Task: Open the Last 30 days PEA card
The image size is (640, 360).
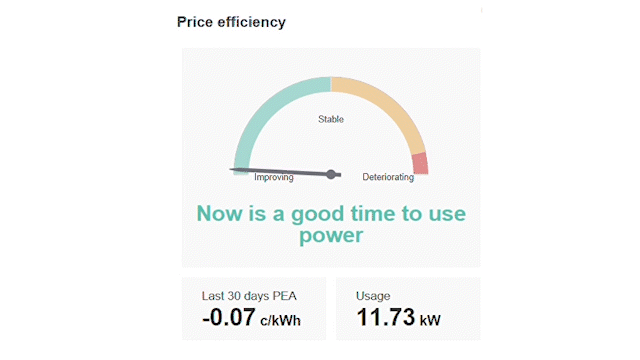Action: coord(254,309)
